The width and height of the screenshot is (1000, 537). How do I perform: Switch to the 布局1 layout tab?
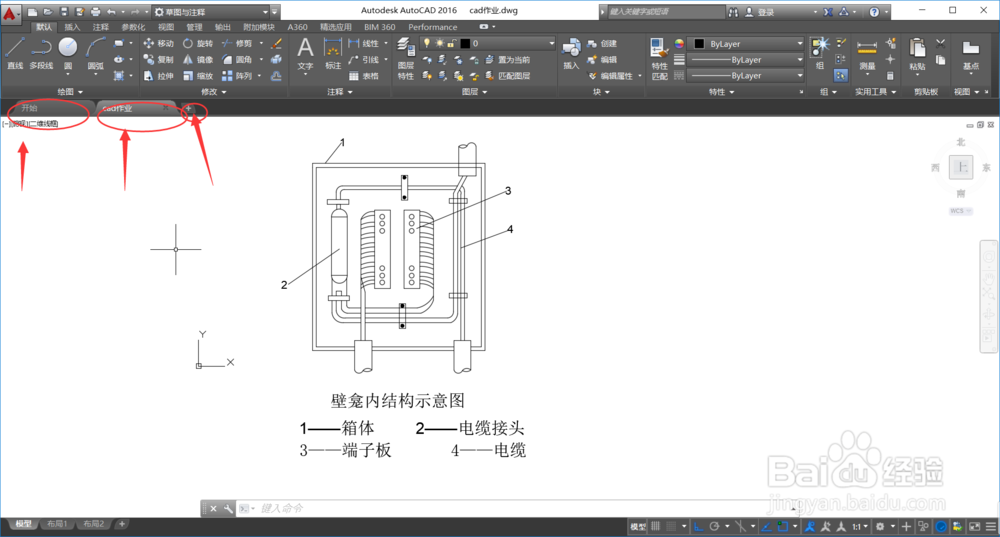(57, 524)
